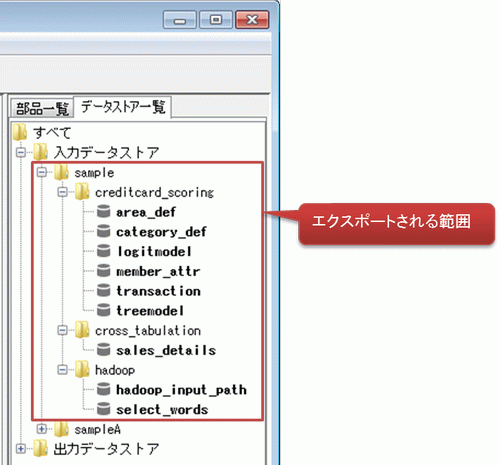This screenshot has width=500, height=465.
Task: Select the logitmodel entry
Action: point(154,251)
